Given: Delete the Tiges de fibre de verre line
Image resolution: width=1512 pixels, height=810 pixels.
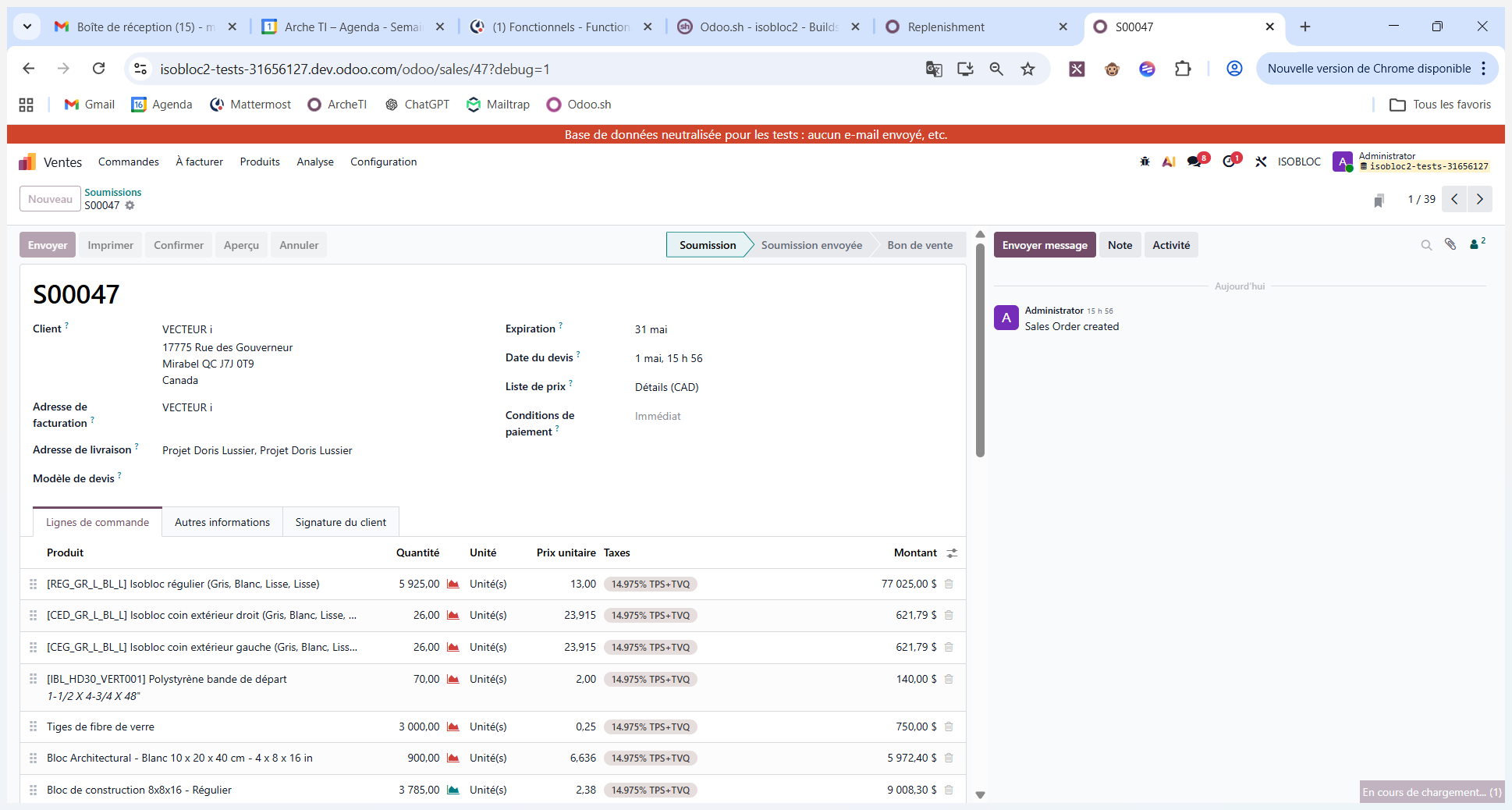Looking at the screenshot, I should tap(949, 727).
